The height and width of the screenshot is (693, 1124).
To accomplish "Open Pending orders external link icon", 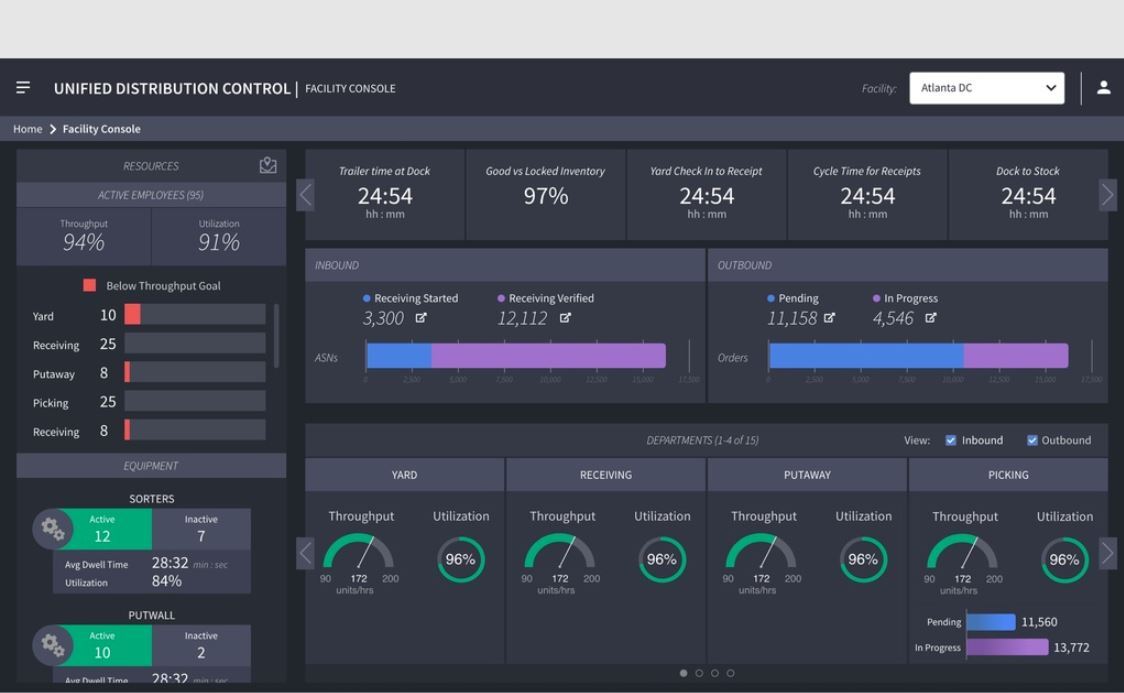I will point(829,318).
